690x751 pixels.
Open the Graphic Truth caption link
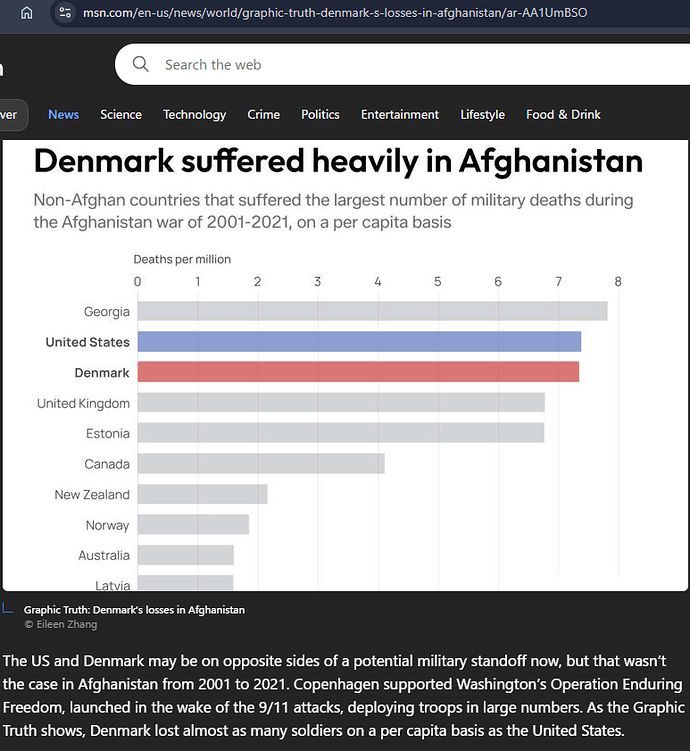[134, 609]
